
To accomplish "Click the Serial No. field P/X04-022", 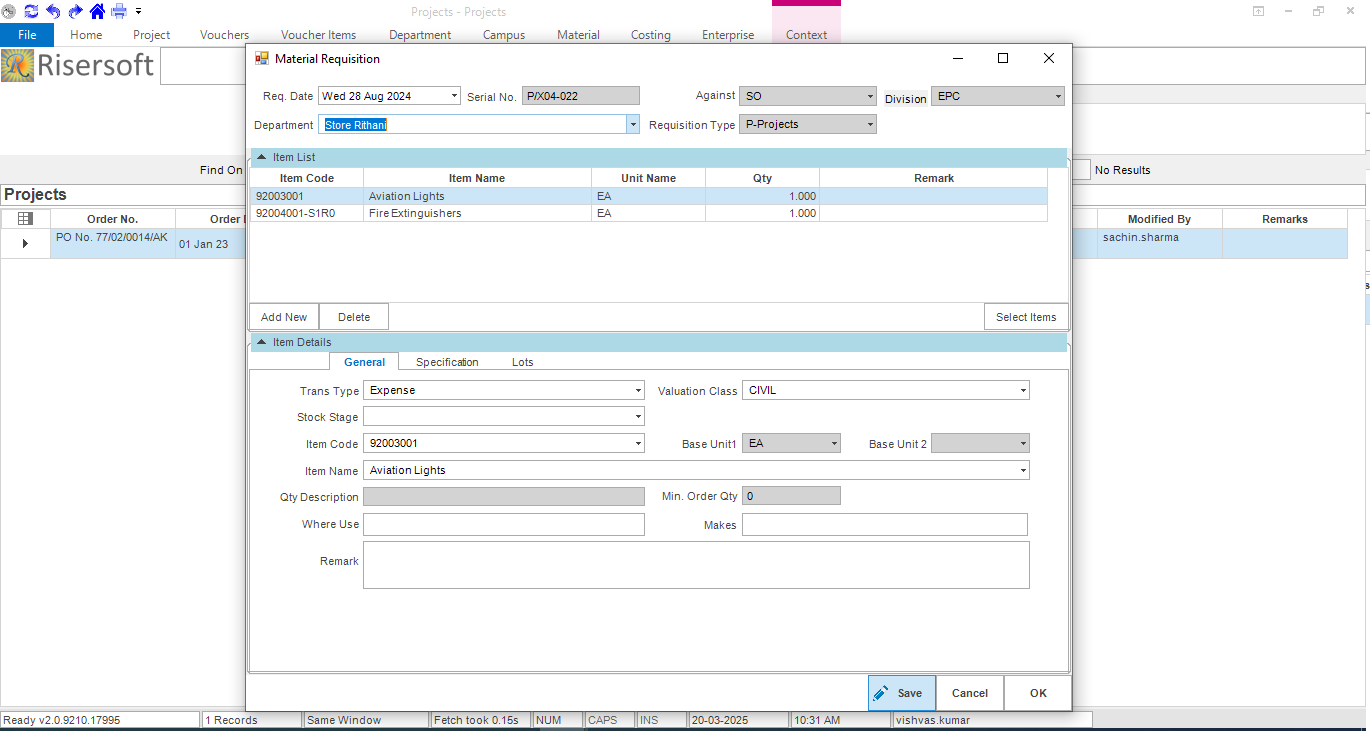I will coord(581,97).
